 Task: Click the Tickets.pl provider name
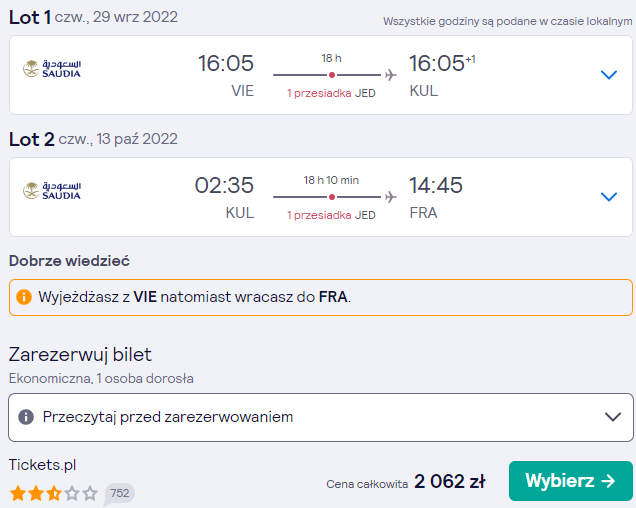tap(43, 465)
